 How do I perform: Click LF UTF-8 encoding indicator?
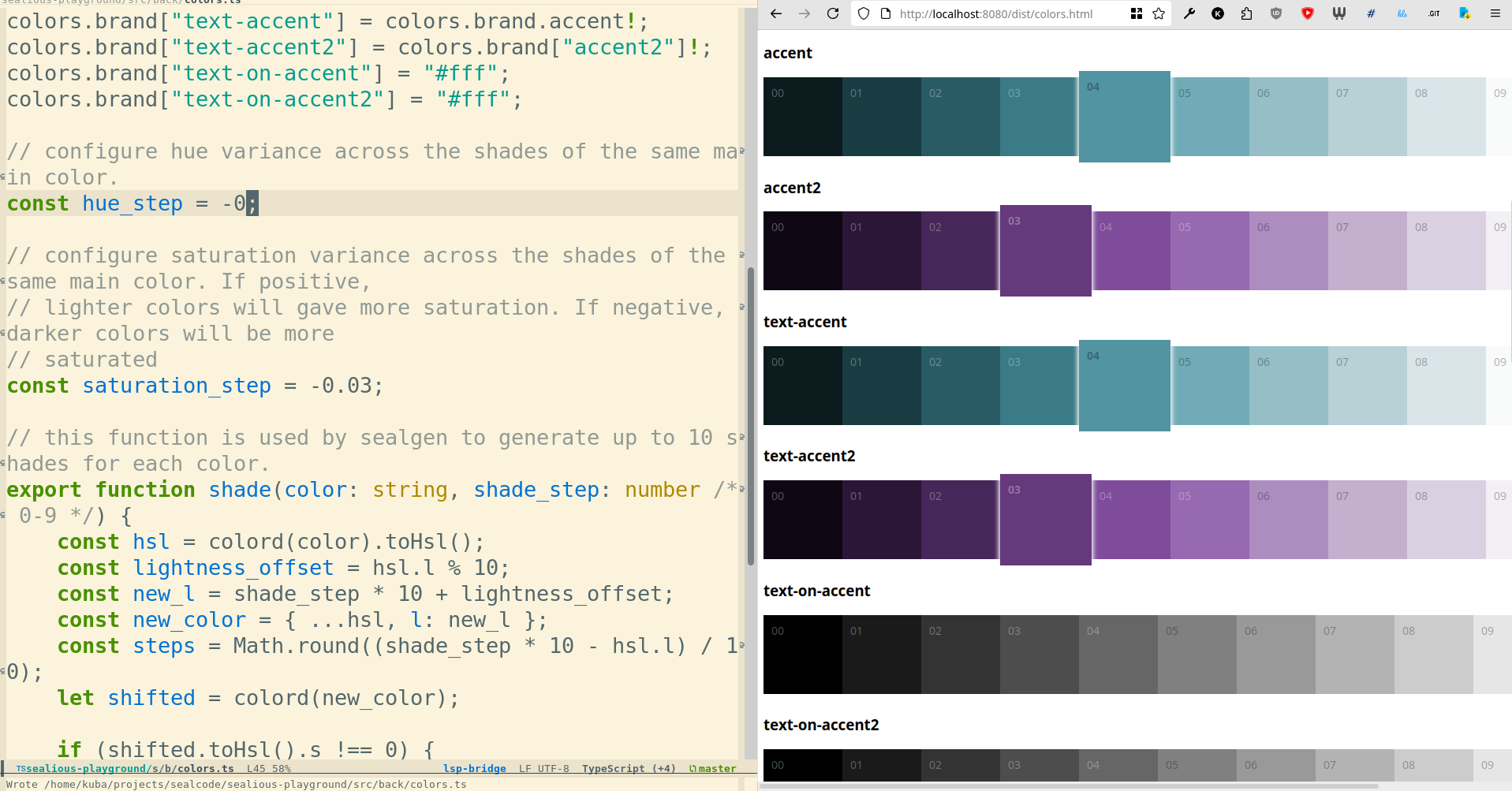click(x=543, y=769)
